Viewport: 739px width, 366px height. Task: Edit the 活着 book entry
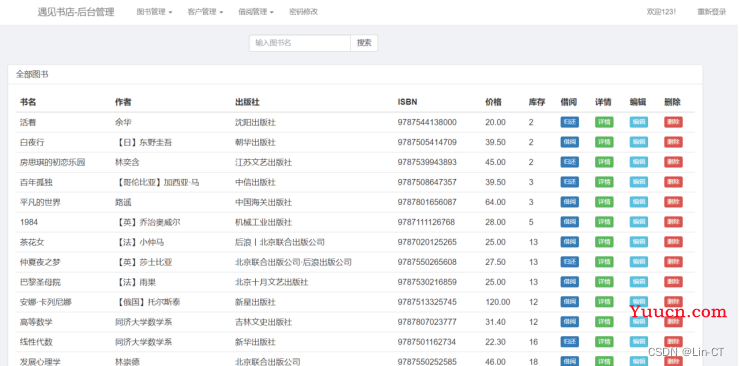[639, 122]
